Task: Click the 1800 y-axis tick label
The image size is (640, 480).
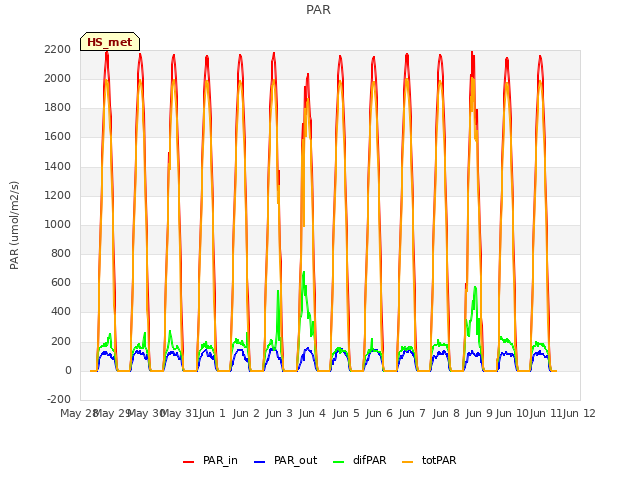Action: coord(58,108)
